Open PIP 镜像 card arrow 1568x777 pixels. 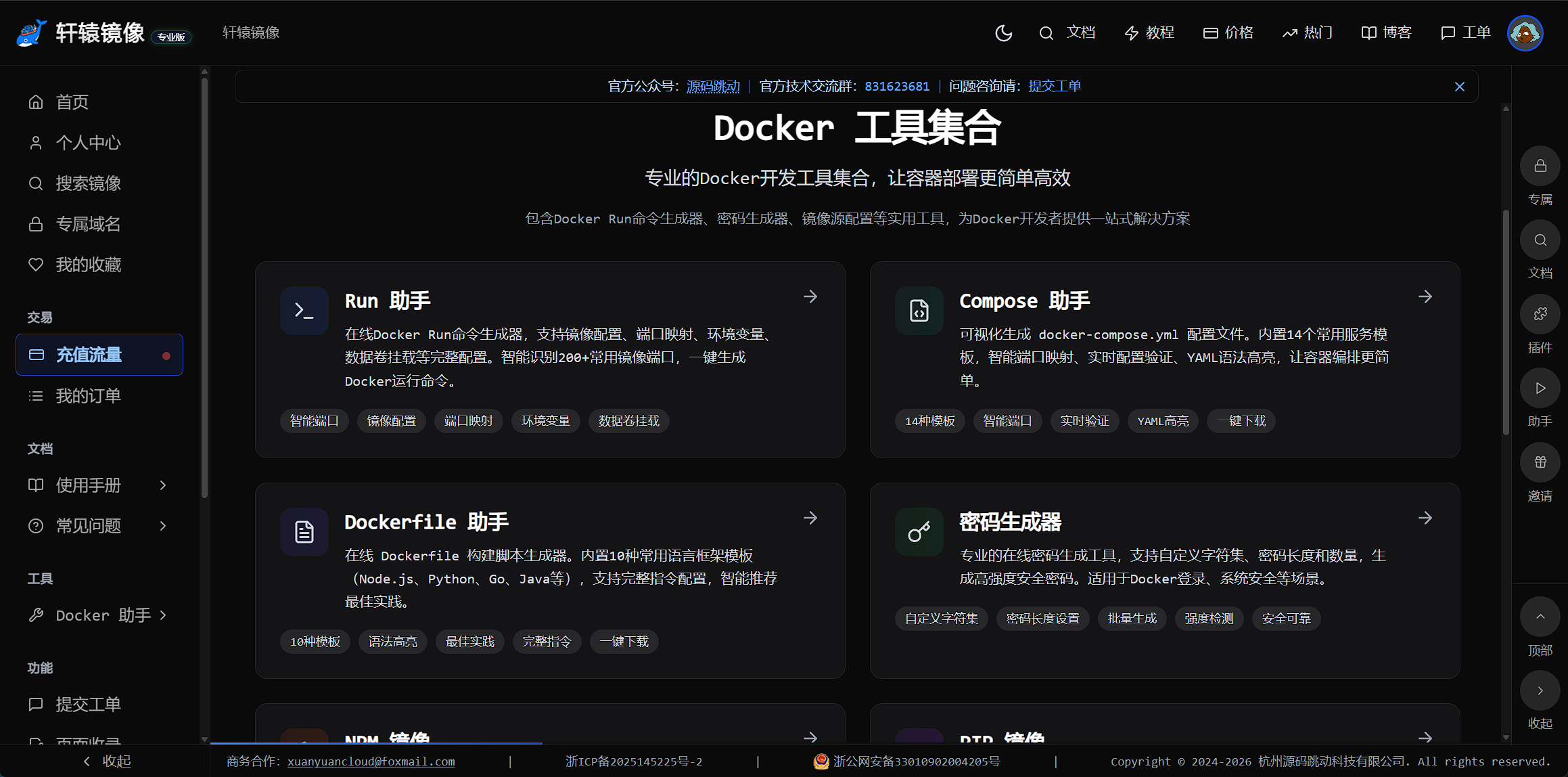[x=1425, y=737]
